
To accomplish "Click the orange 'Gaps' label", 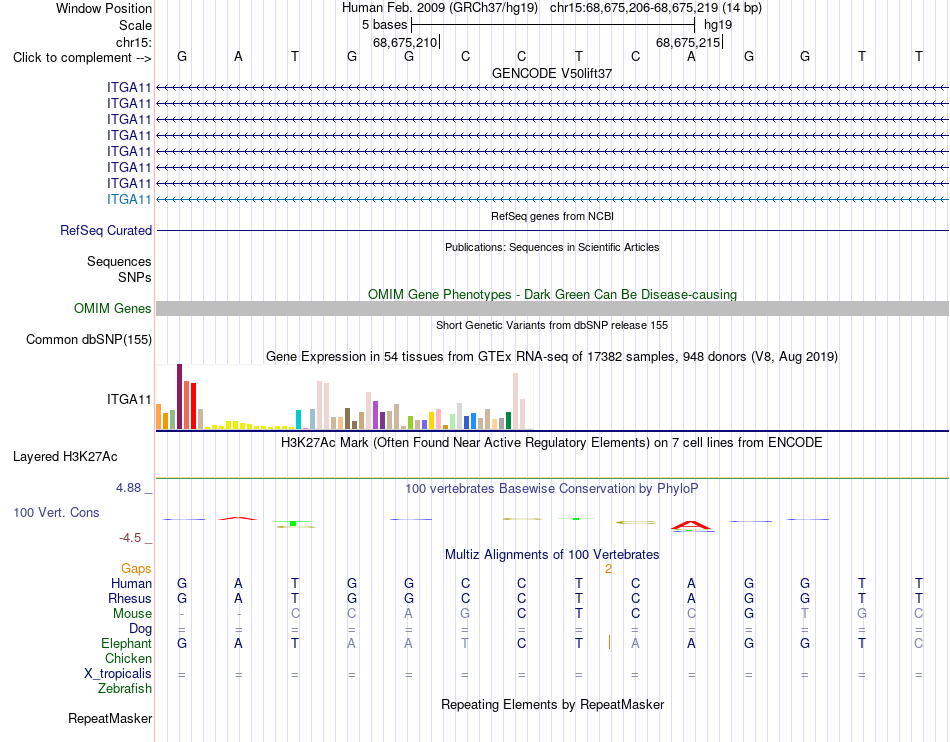I will tap(136, 569).
